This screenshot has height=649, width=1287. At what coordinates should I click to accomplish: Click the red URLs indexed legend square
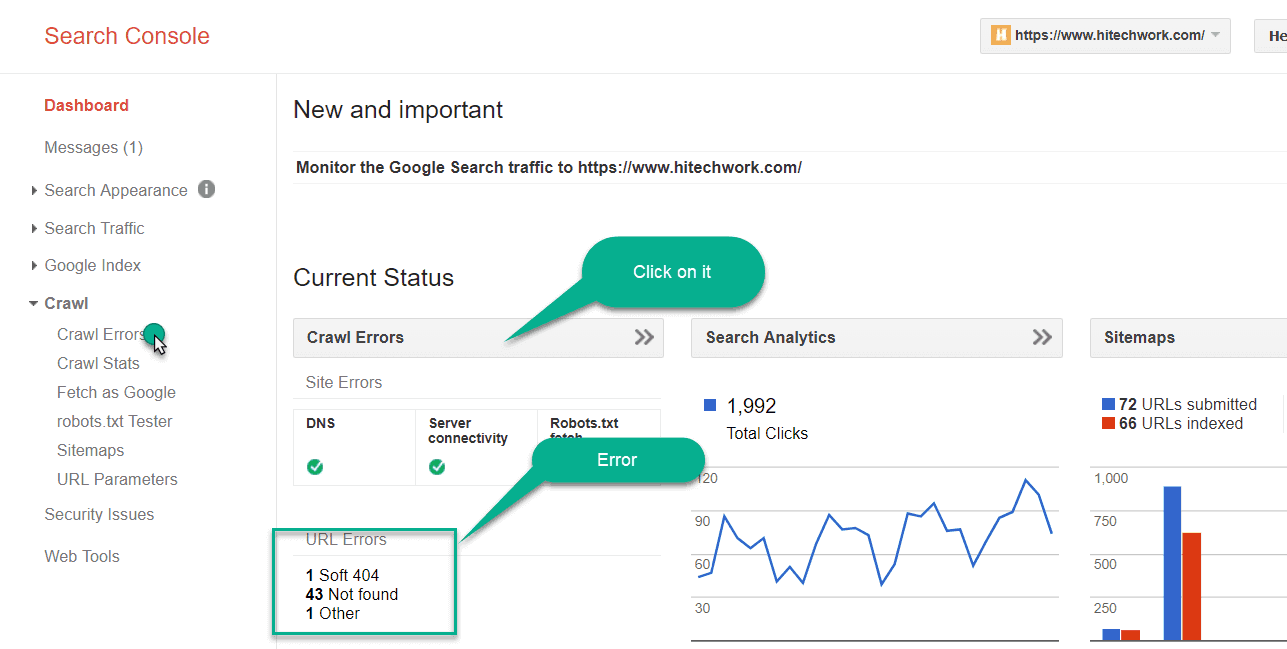pyautogui.click(x=1108, y=423)
